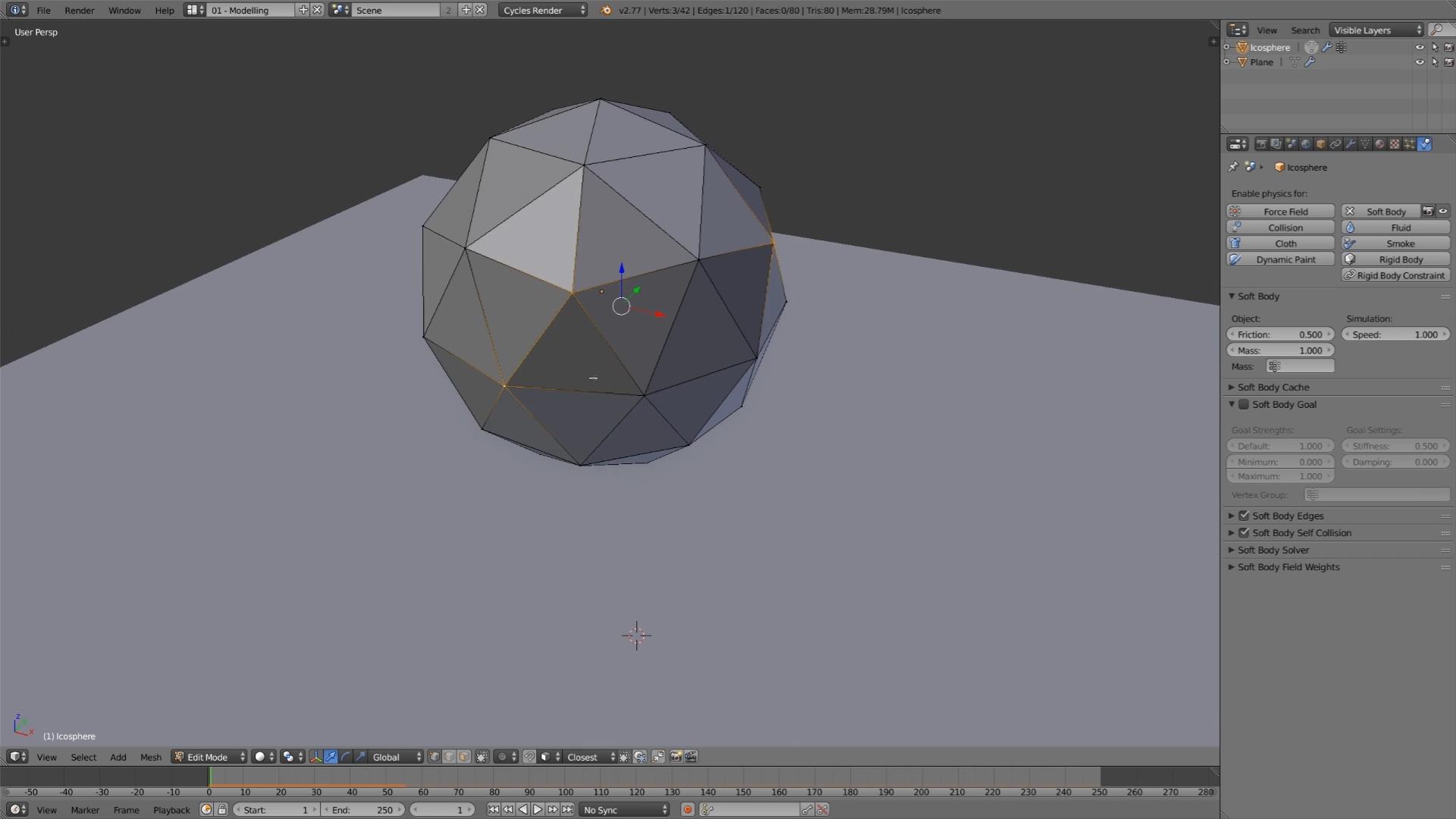Click the Plane modifier wrench icon in outliner

[x=1310, y=62]
